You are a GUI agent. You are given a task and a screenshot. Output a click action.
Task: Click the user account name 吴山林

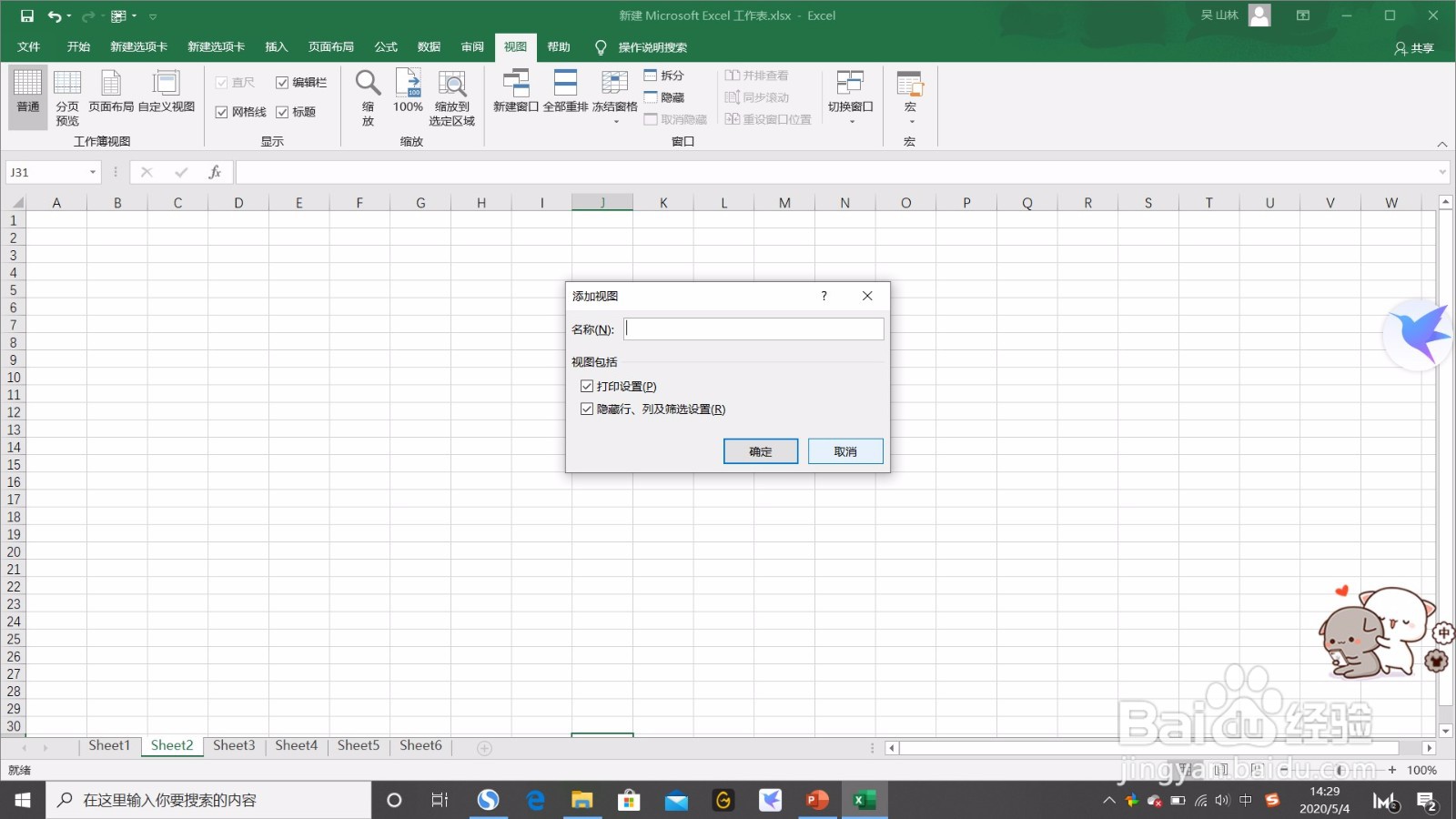coord(1219,15)
